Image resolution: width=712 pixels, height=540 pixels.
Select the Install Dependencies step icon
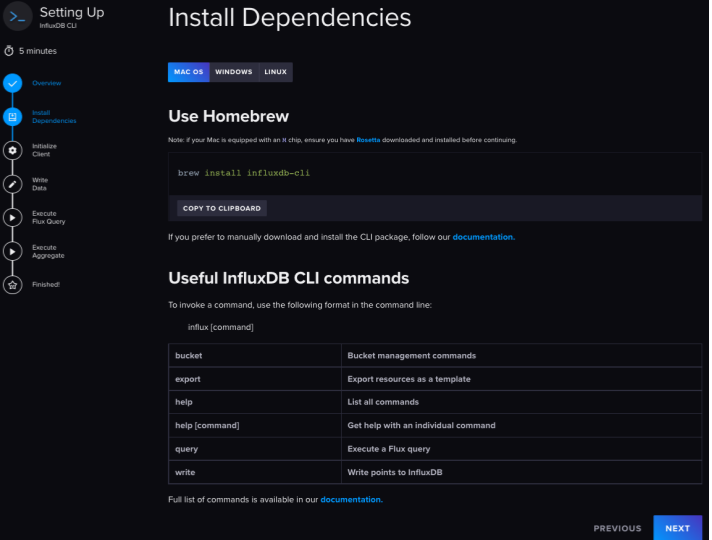click(13, 117)
